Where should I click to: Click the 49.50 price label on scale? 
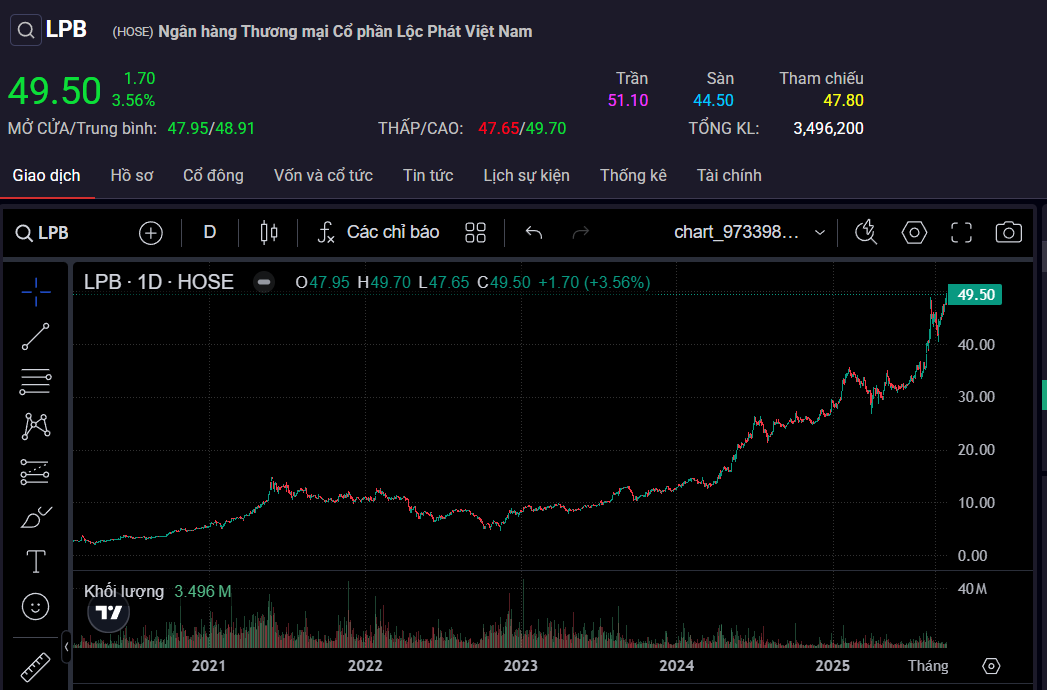coord(974,295)
